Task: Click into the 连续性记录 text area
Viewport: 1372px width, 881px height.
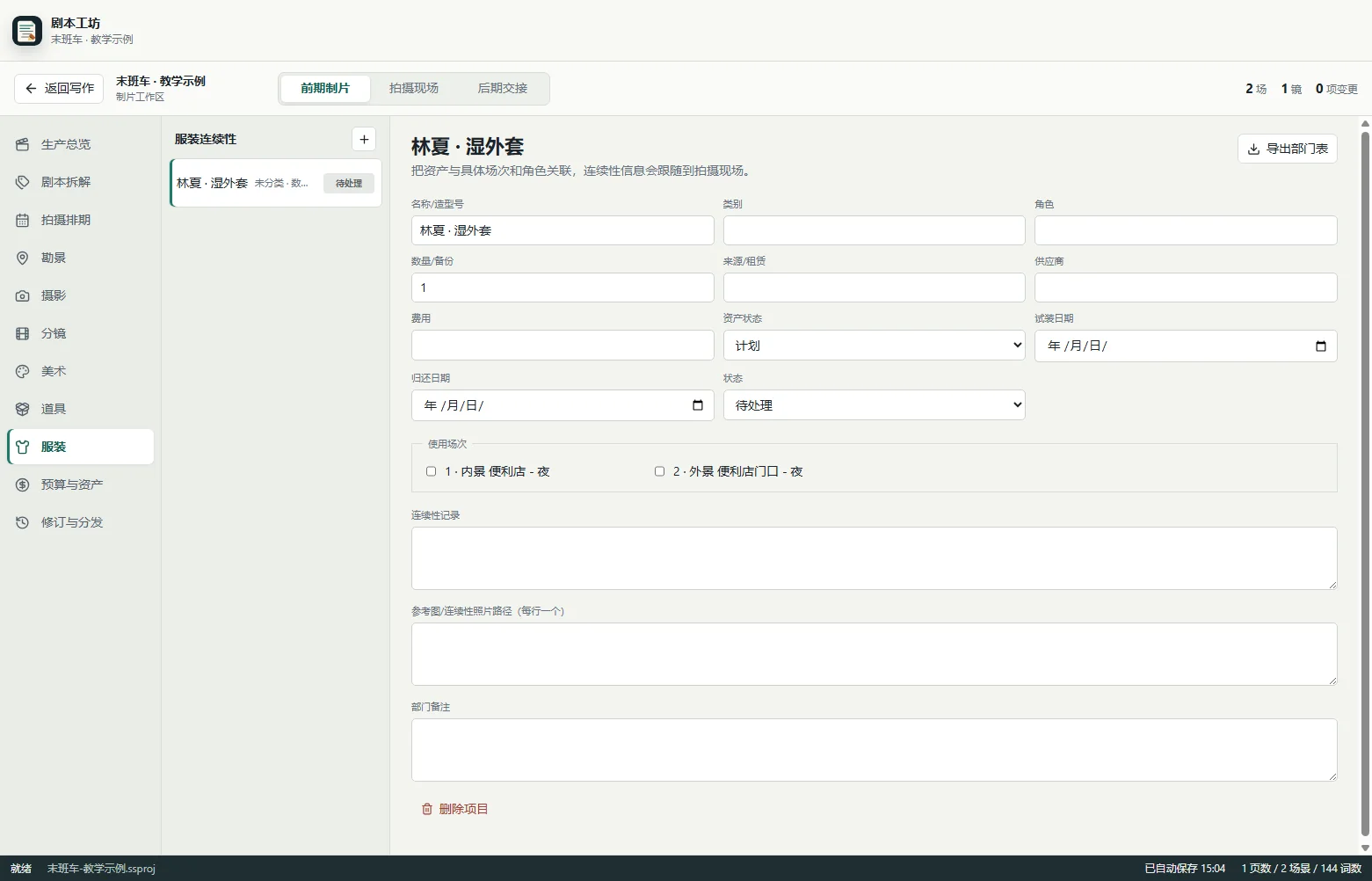Action: tap(874, 558)
